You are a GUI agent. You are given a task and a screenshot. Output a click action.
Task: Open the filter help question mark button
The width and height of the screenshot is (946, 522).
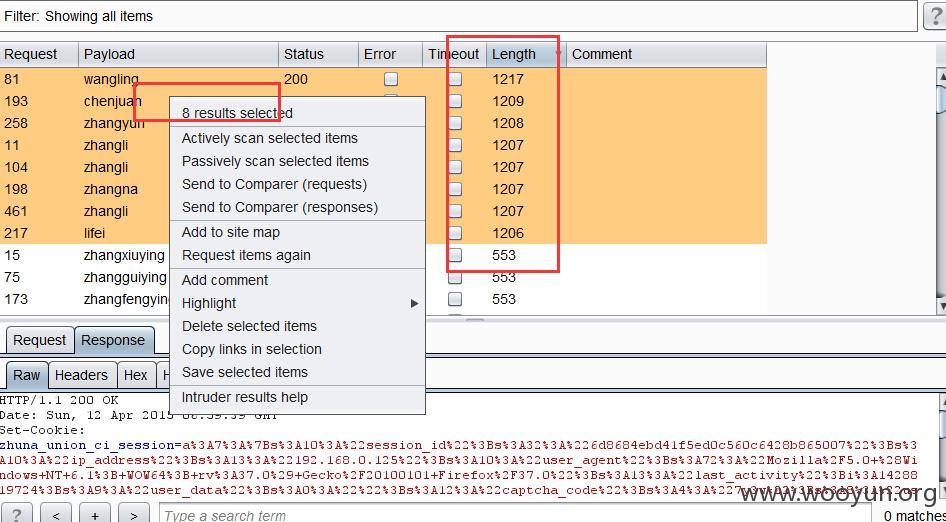934,16
